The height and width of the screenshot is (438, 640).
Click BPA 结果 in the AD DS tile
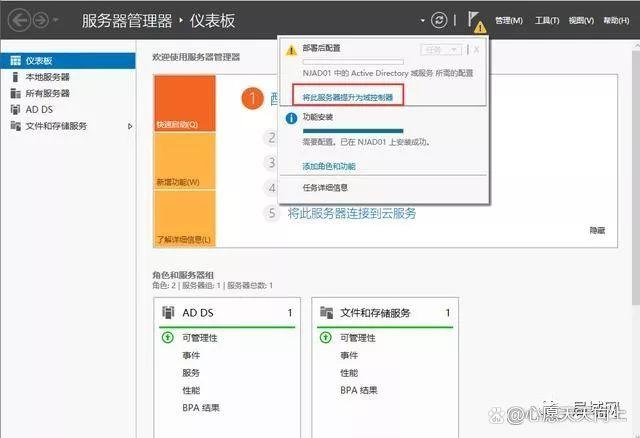(x=201, y=407)
